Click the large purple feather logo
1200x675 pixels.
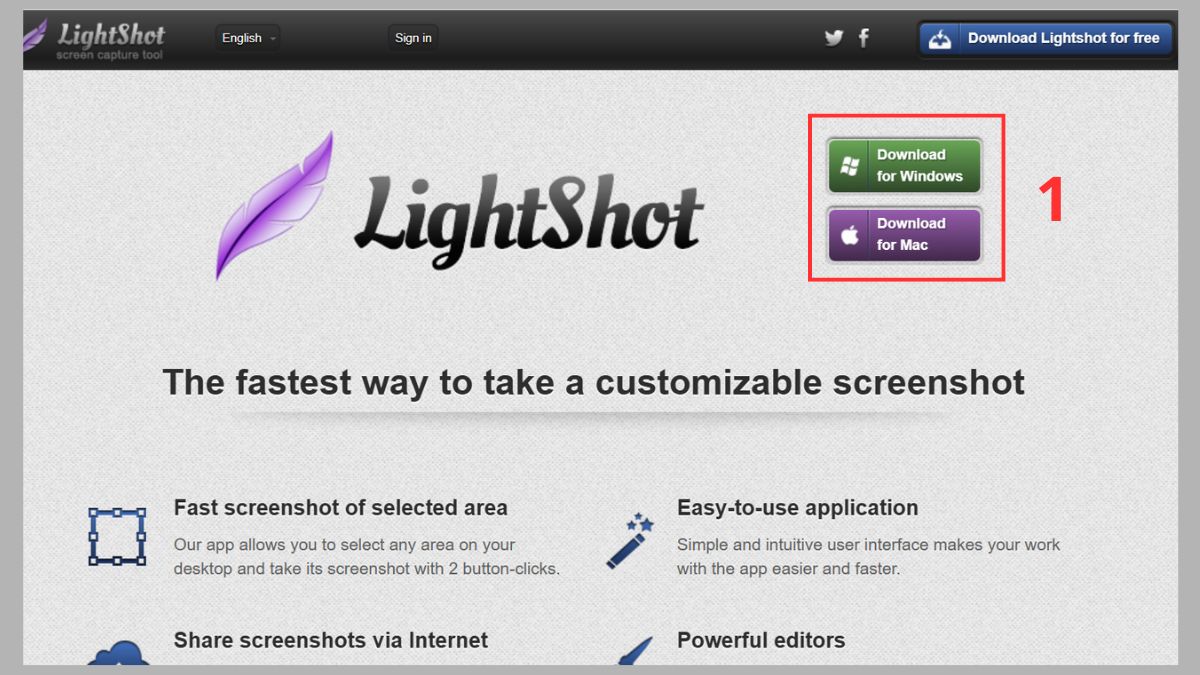(274, 205)
